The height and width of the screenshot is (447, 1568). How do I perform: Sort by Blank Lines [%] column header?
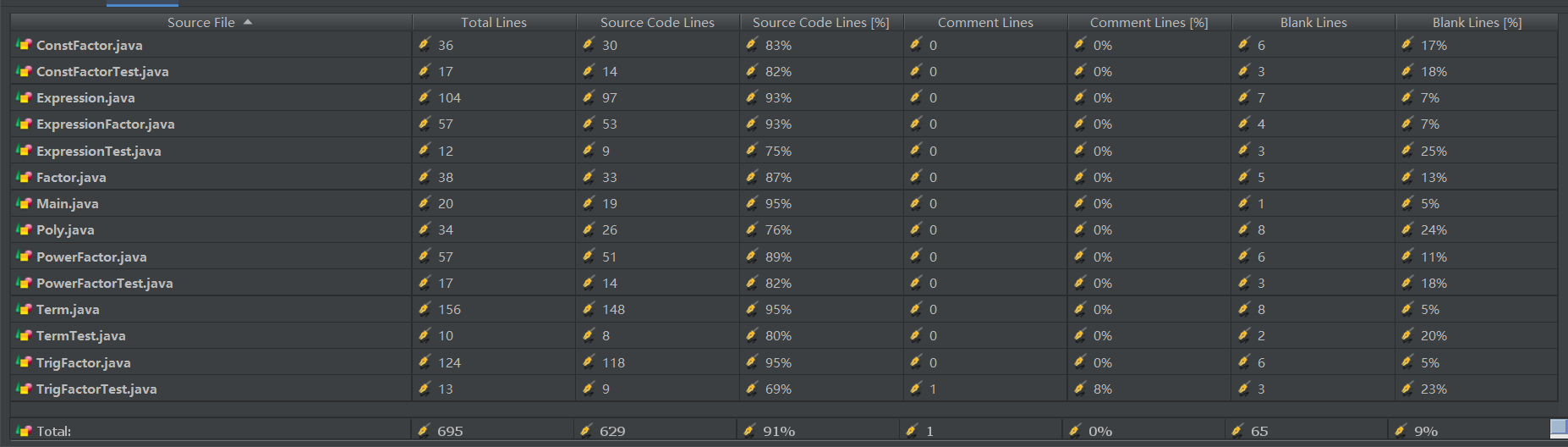pos(1477,23)
